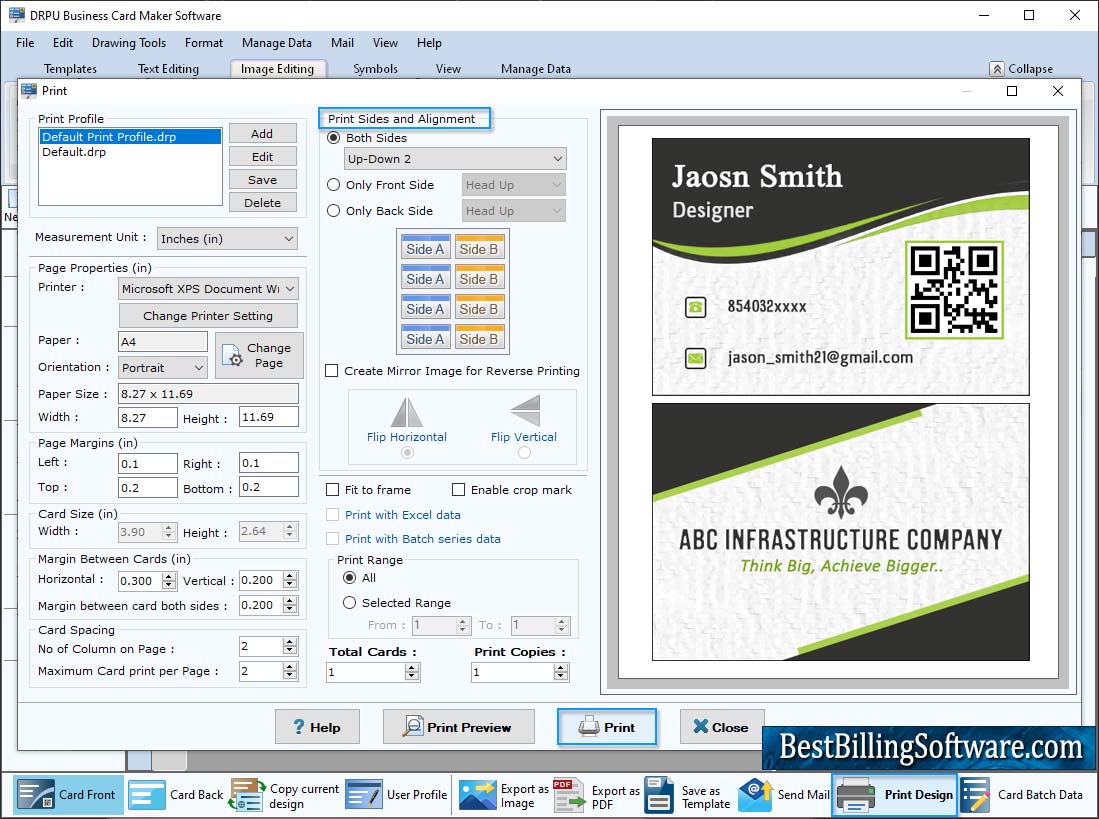Click the Help question mark button
The width and height of the screenshot is (1099, 819).
[317, 727]
